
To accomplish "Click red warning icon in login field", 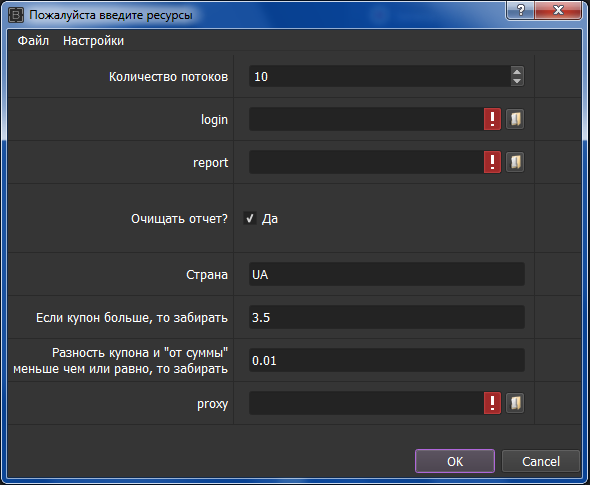I will [492, 119].
